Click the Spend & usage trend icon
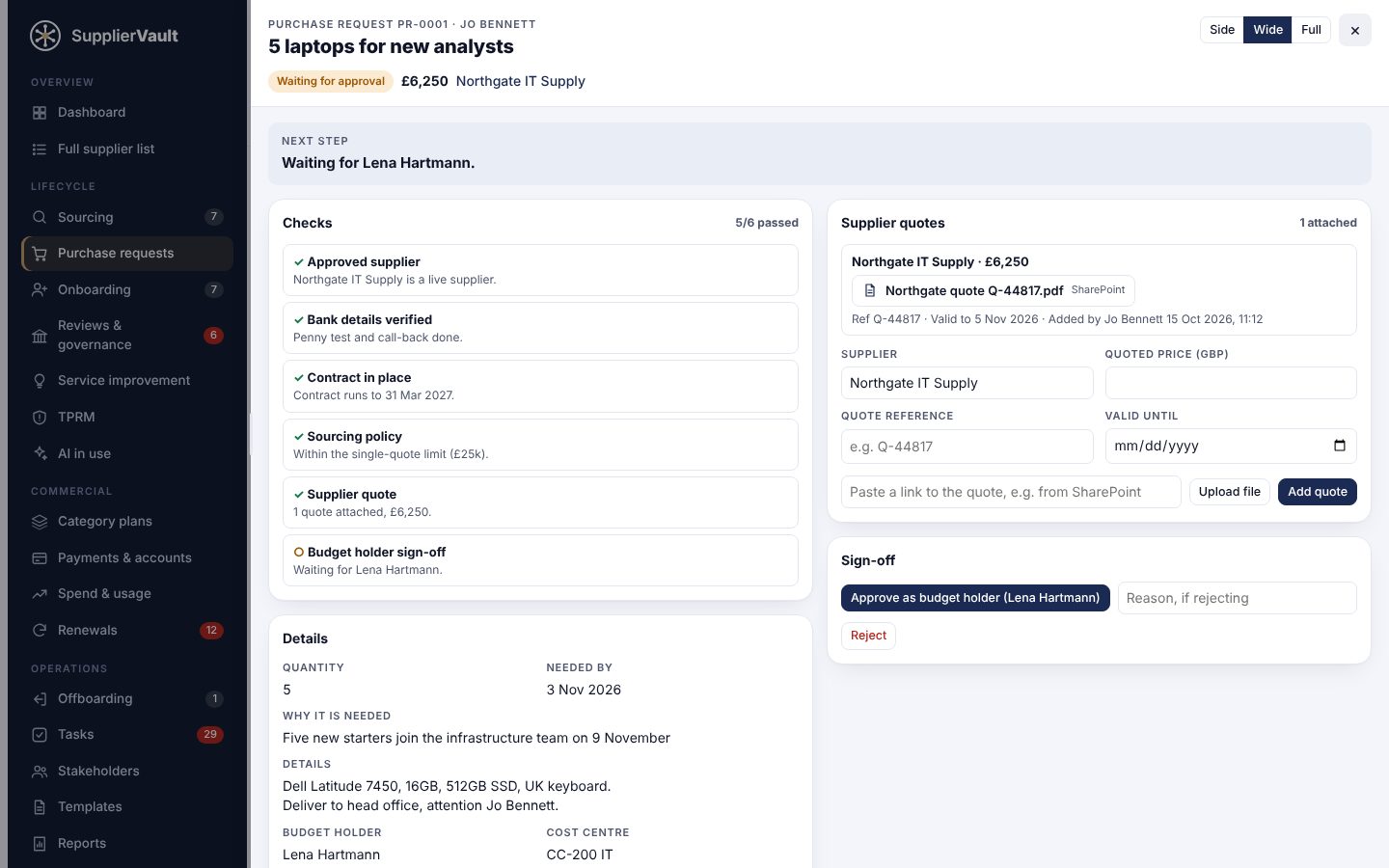1389x868 pixels. pyautogui.click(x=40, y=594)
